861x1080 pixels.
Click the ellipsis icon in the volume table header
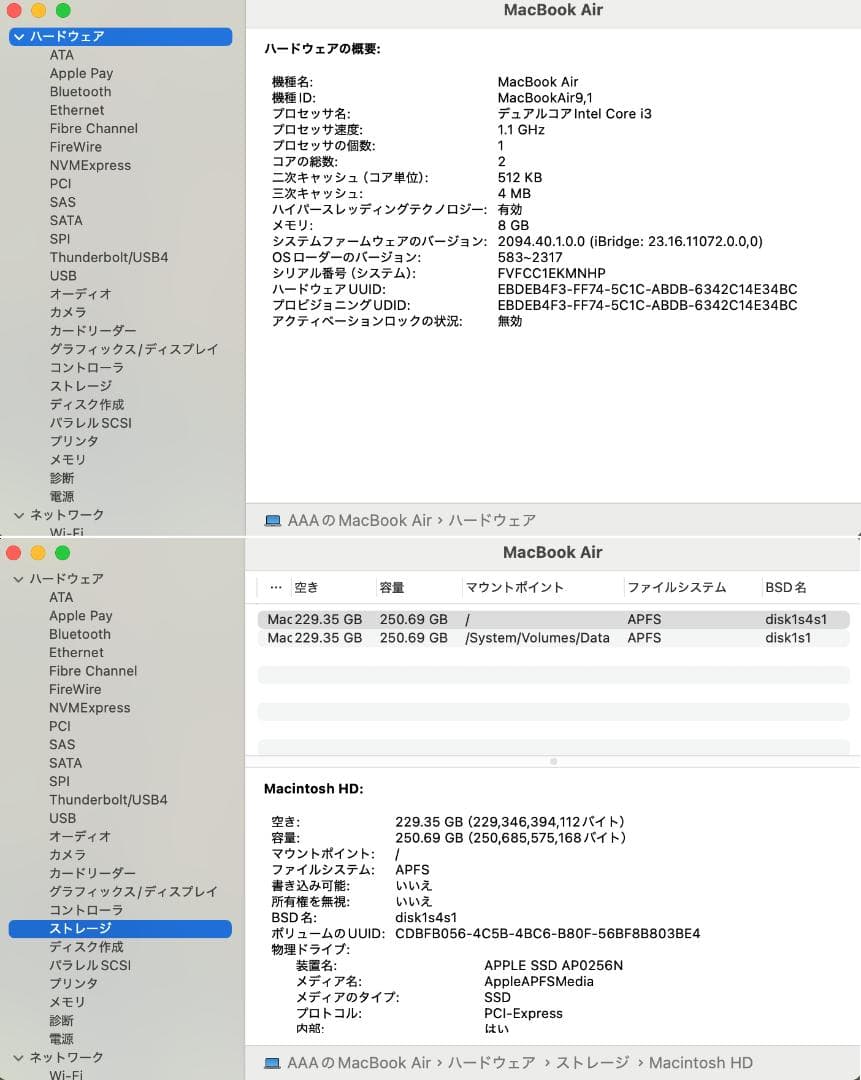277,587
